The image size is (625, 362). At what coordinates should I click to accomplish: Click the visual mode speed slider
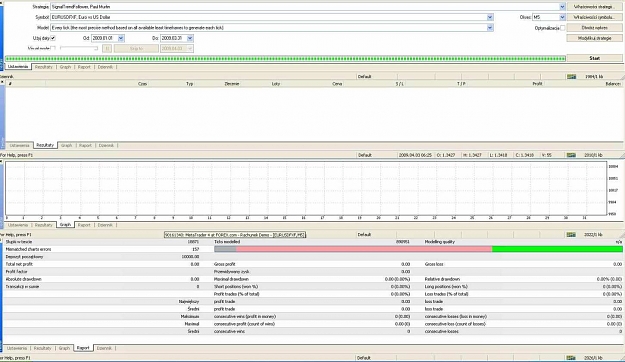pyautogui.click(x=79, y=48)
